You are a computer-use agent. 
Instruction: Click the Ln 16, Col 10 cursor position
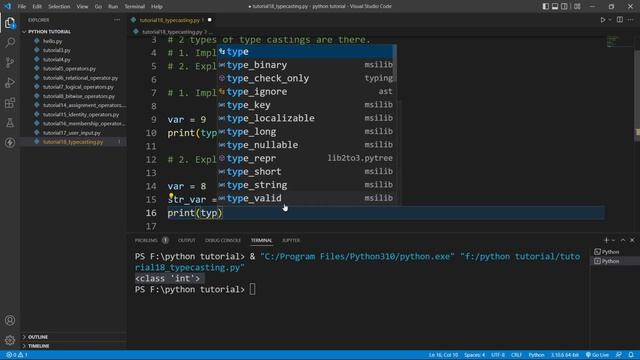click(x=443, y=355)
